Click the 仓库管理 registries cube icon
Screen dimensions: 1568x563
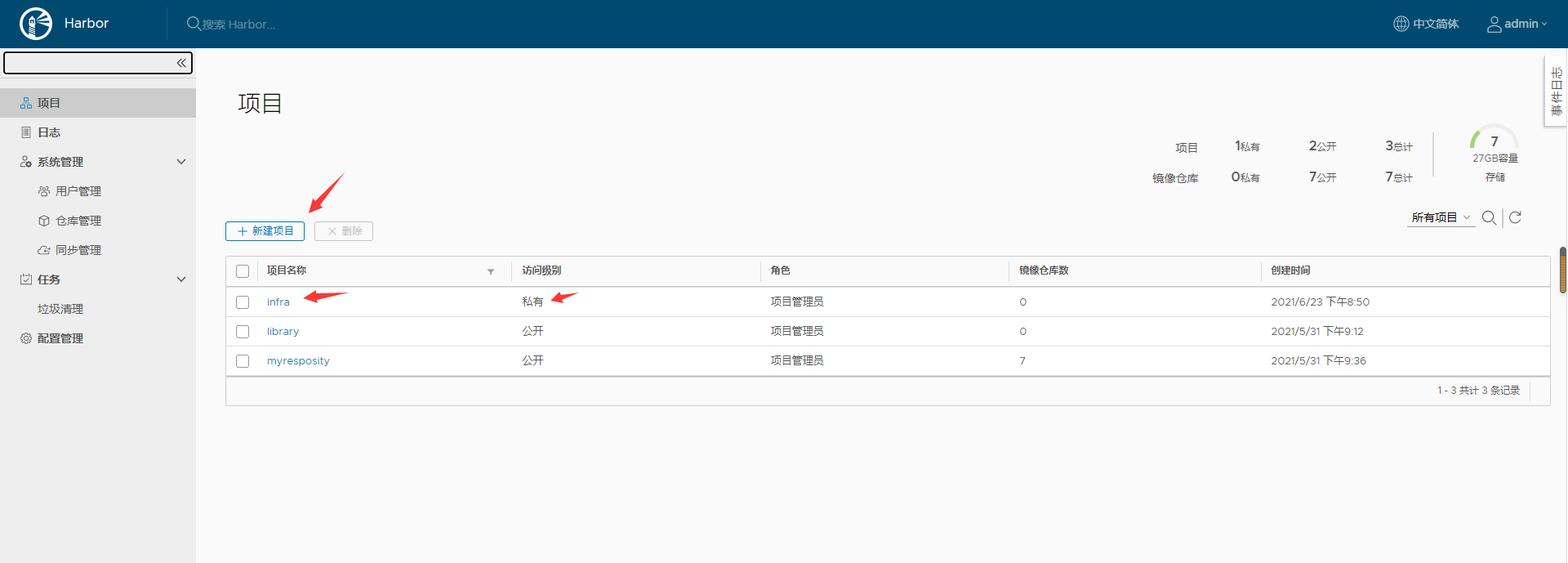tap(44, 221)
